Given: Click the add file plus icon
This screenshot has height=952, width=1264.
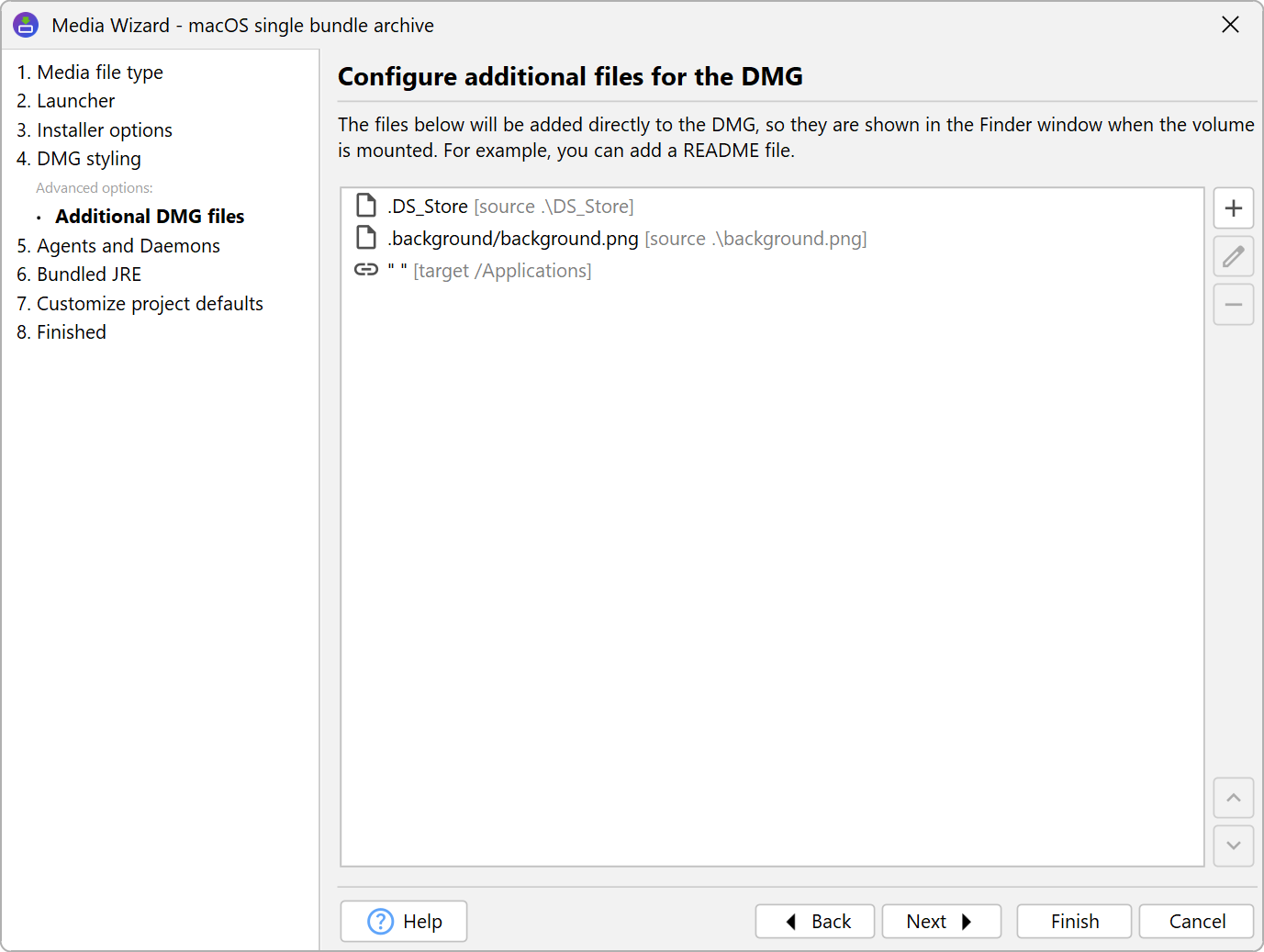Looking at the screenshot, I should click(x=1233, y=208).
